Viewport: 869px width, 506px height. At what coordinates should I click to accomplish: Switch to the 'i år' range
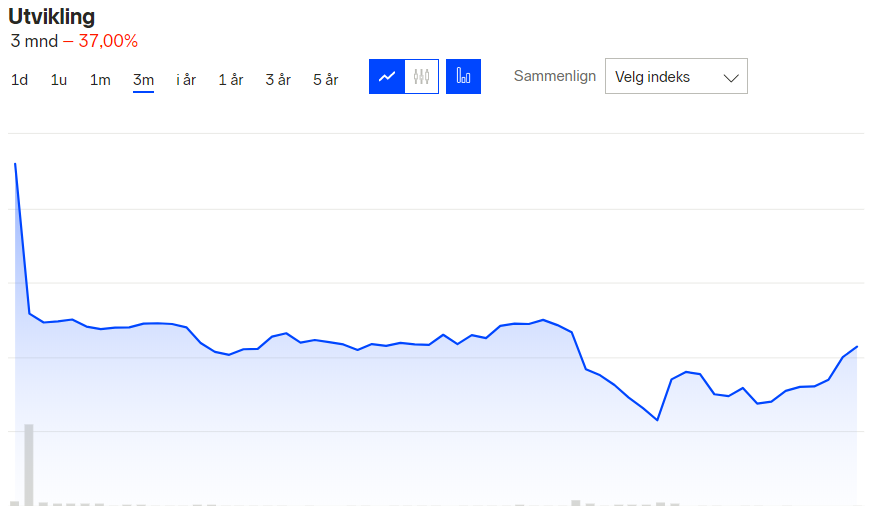pyautogui.click(x=186, y=80)
